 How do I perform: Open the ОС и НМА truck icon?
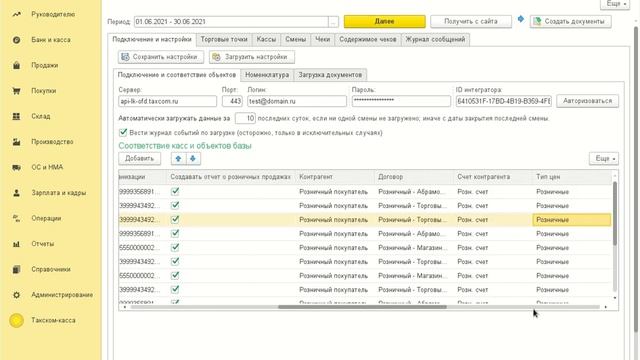(16, 167)
